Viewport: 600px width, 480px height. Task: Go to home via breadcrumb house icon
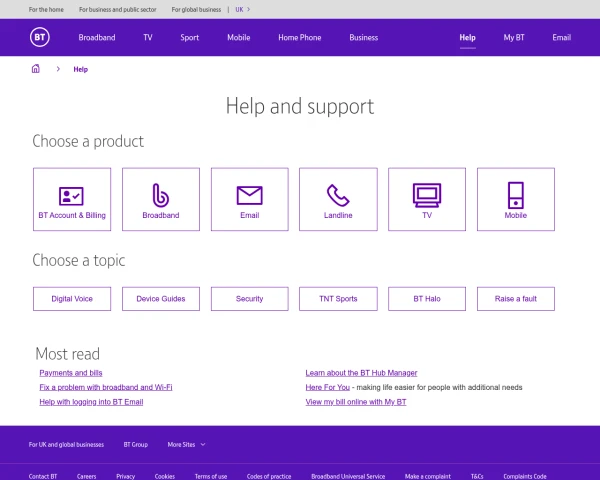[x=36, y=69]
